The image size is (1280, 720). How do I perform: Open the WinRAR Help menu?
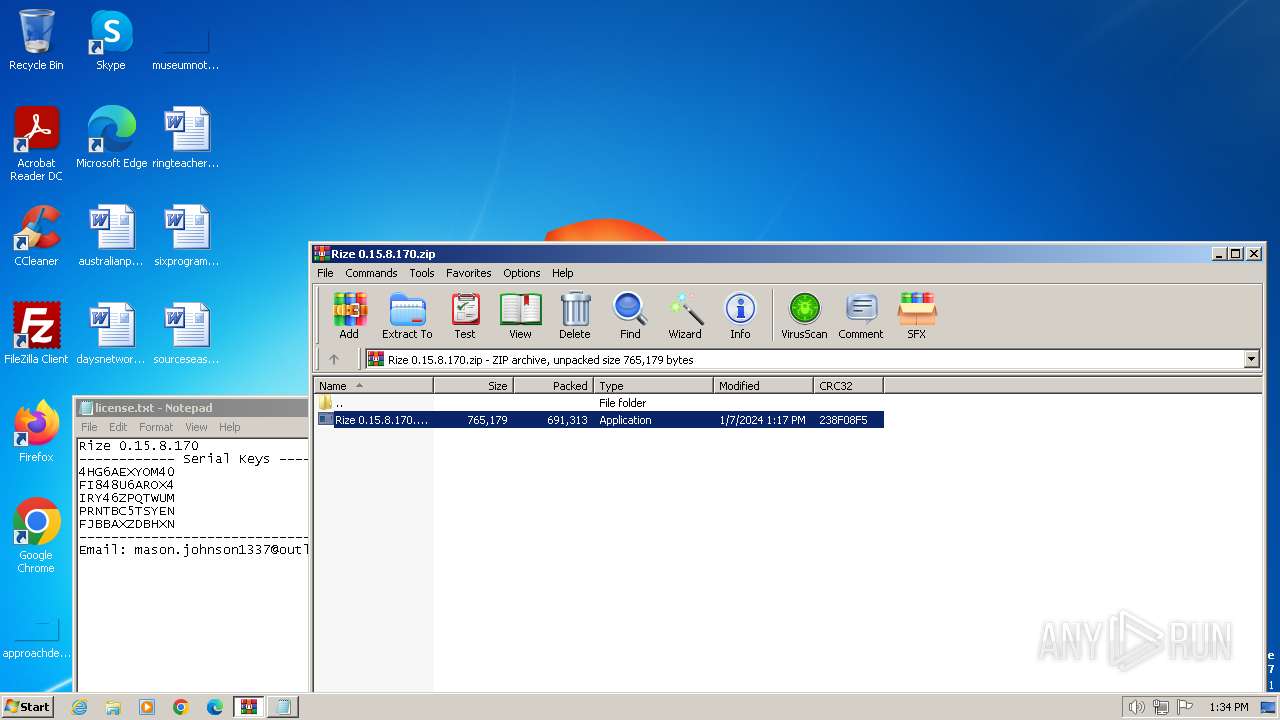[x=563, y=273]
